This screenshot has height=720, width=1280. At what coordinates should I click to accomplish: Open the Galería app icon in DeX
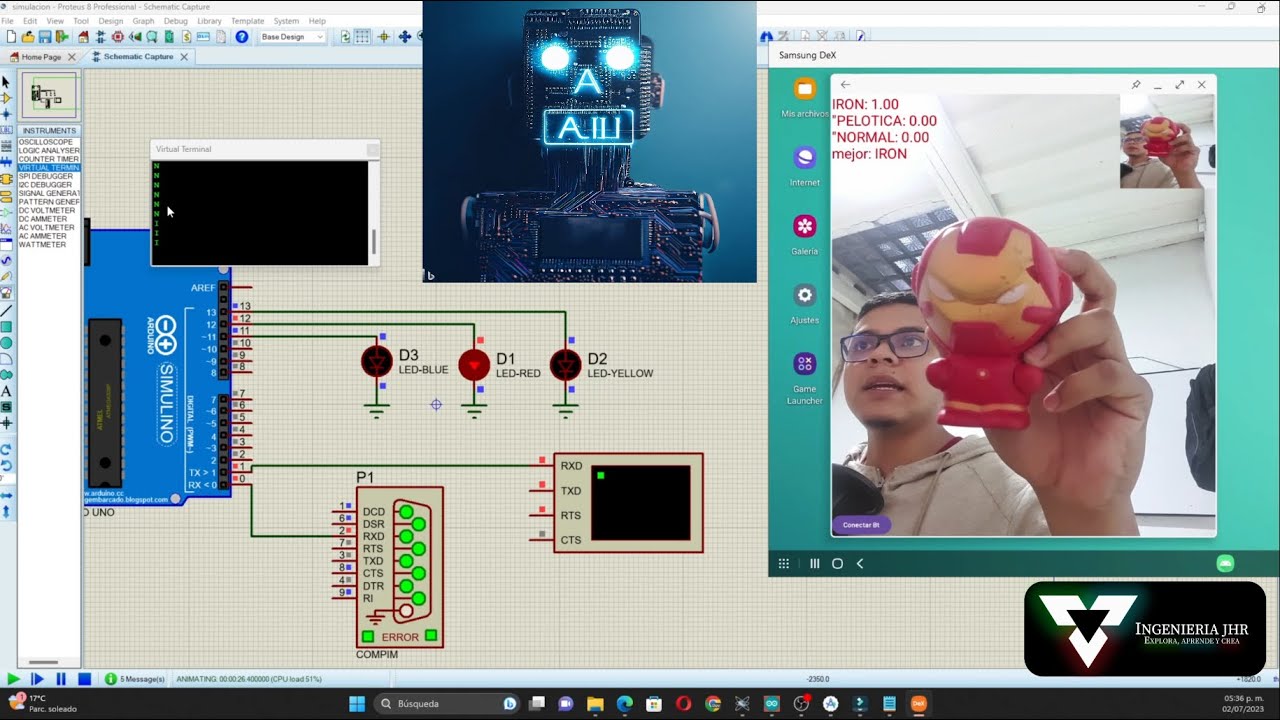pos(805,226)
